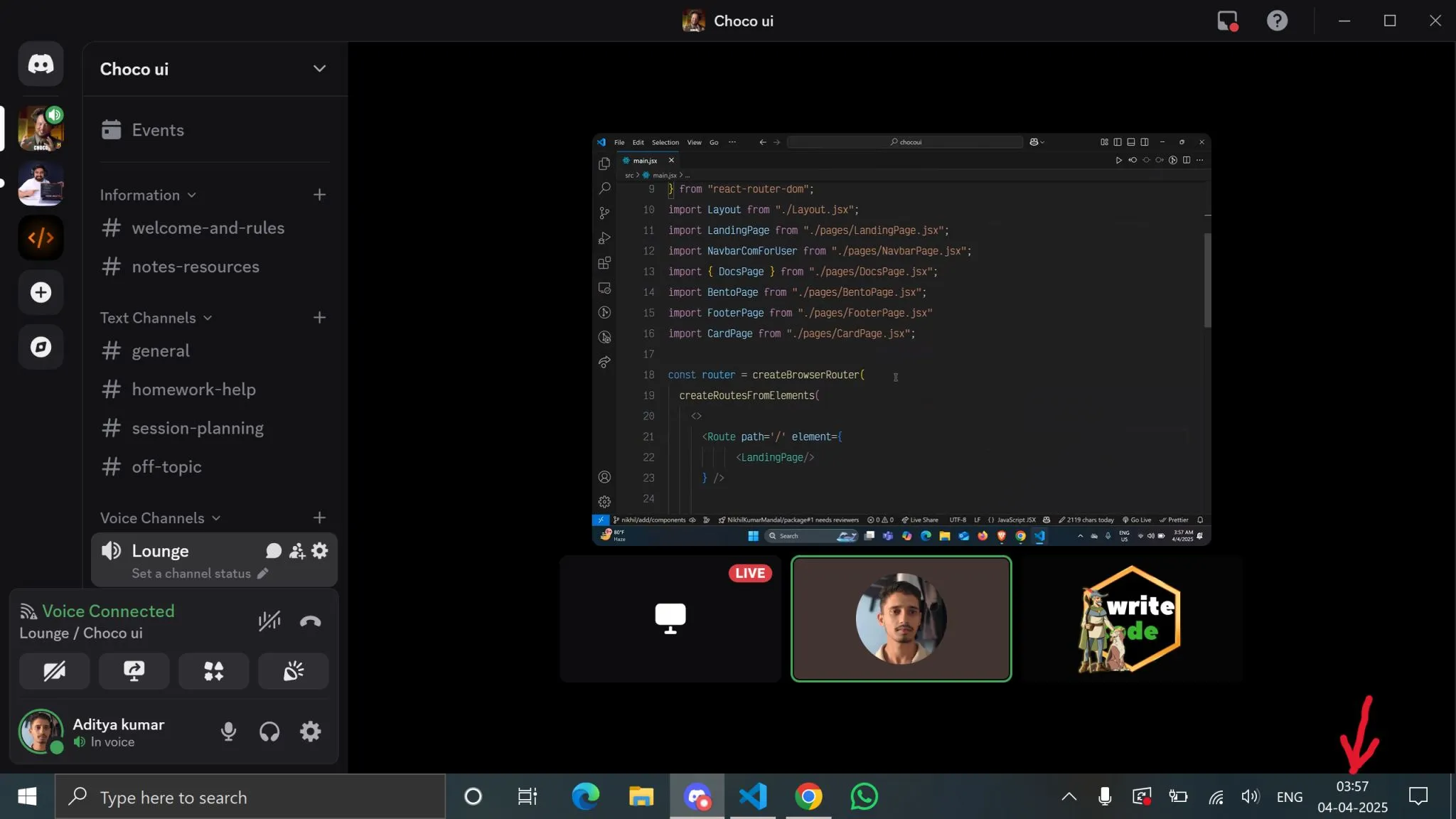Open Choco ui server dropdown menu
The height and width of the screenshot is (819, 1456).
pyautogui.click(x=319, y=69)
